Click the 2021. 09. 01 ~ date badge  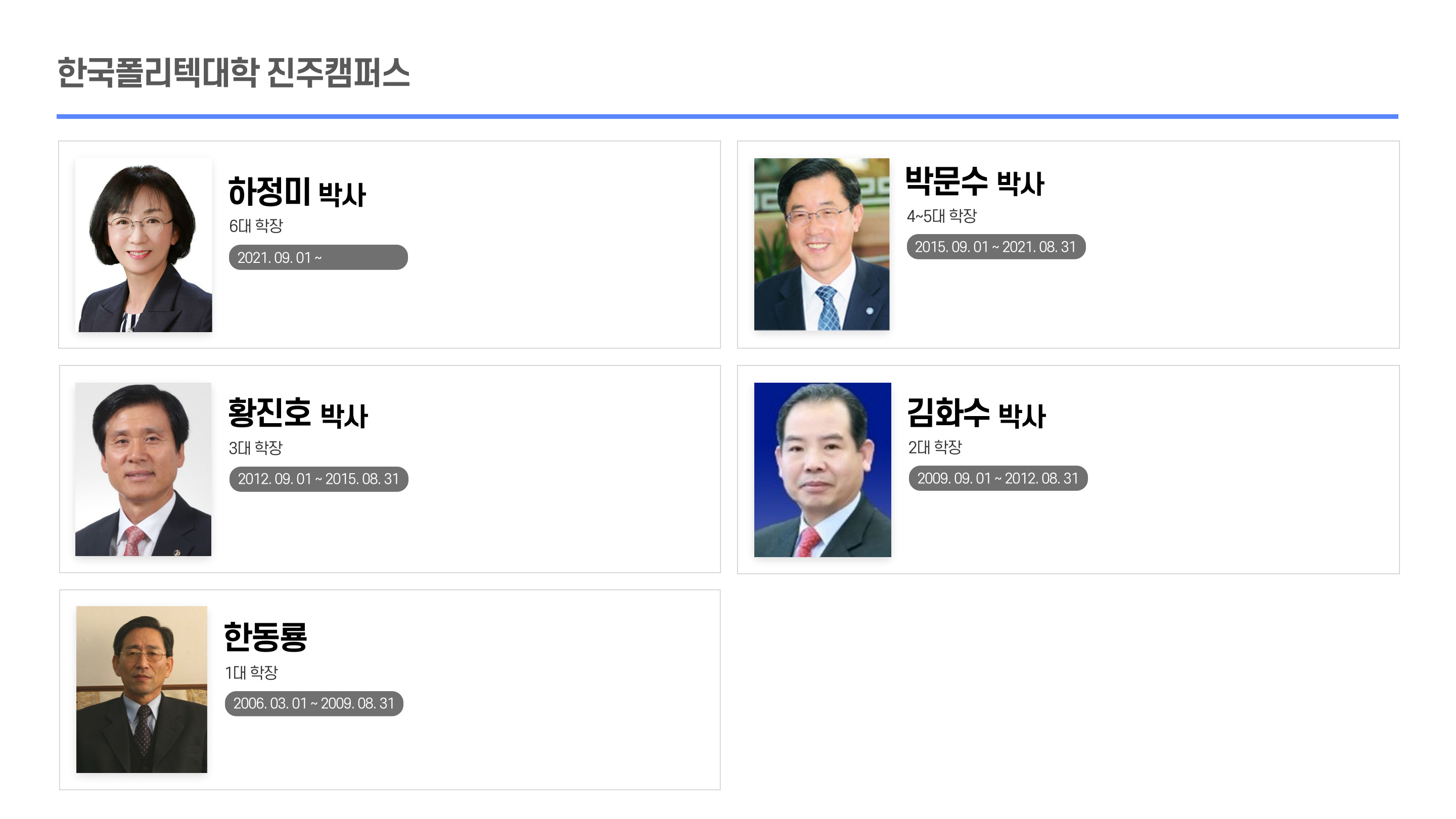tap(318, 257)
